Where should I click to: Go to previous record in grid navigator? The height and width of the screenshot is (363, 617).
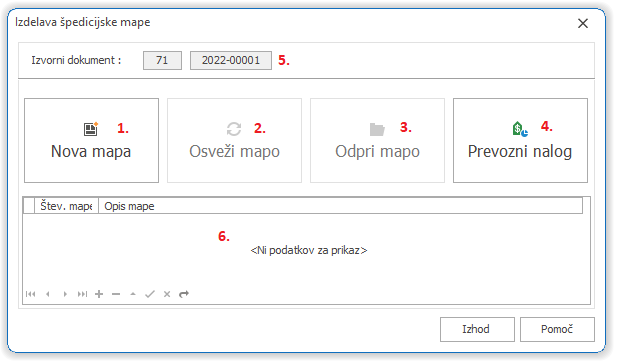pyautogui.click(x=48, y=294)
